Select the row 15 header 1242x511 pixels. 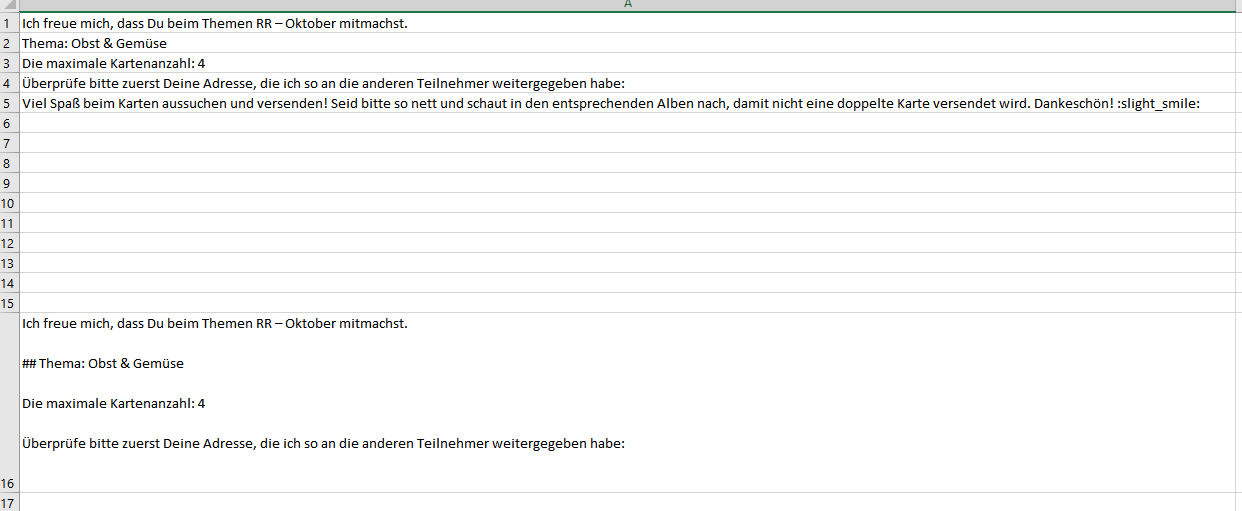point(9,303)
